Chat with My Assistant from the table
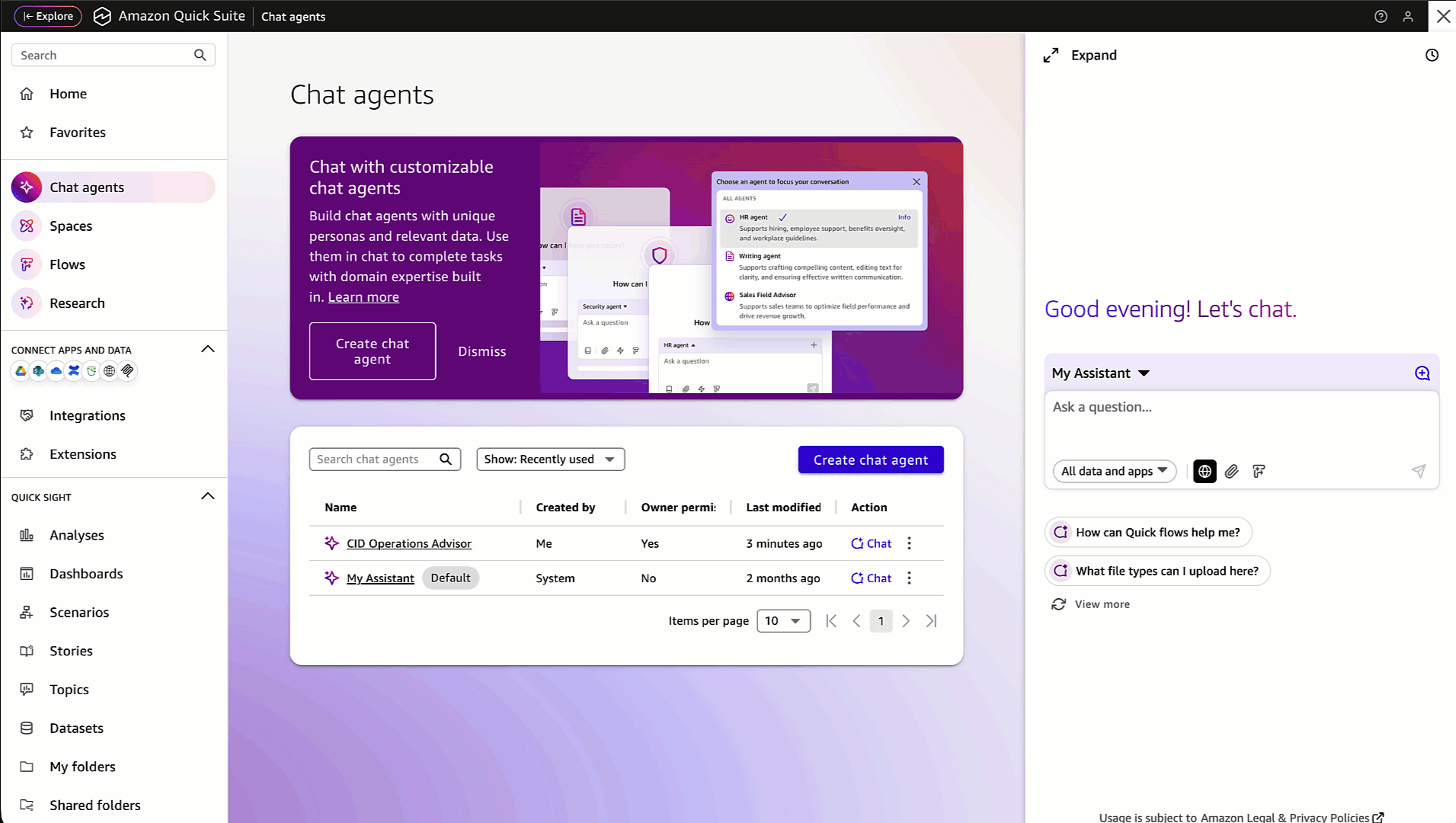 [x=871, y=578]
